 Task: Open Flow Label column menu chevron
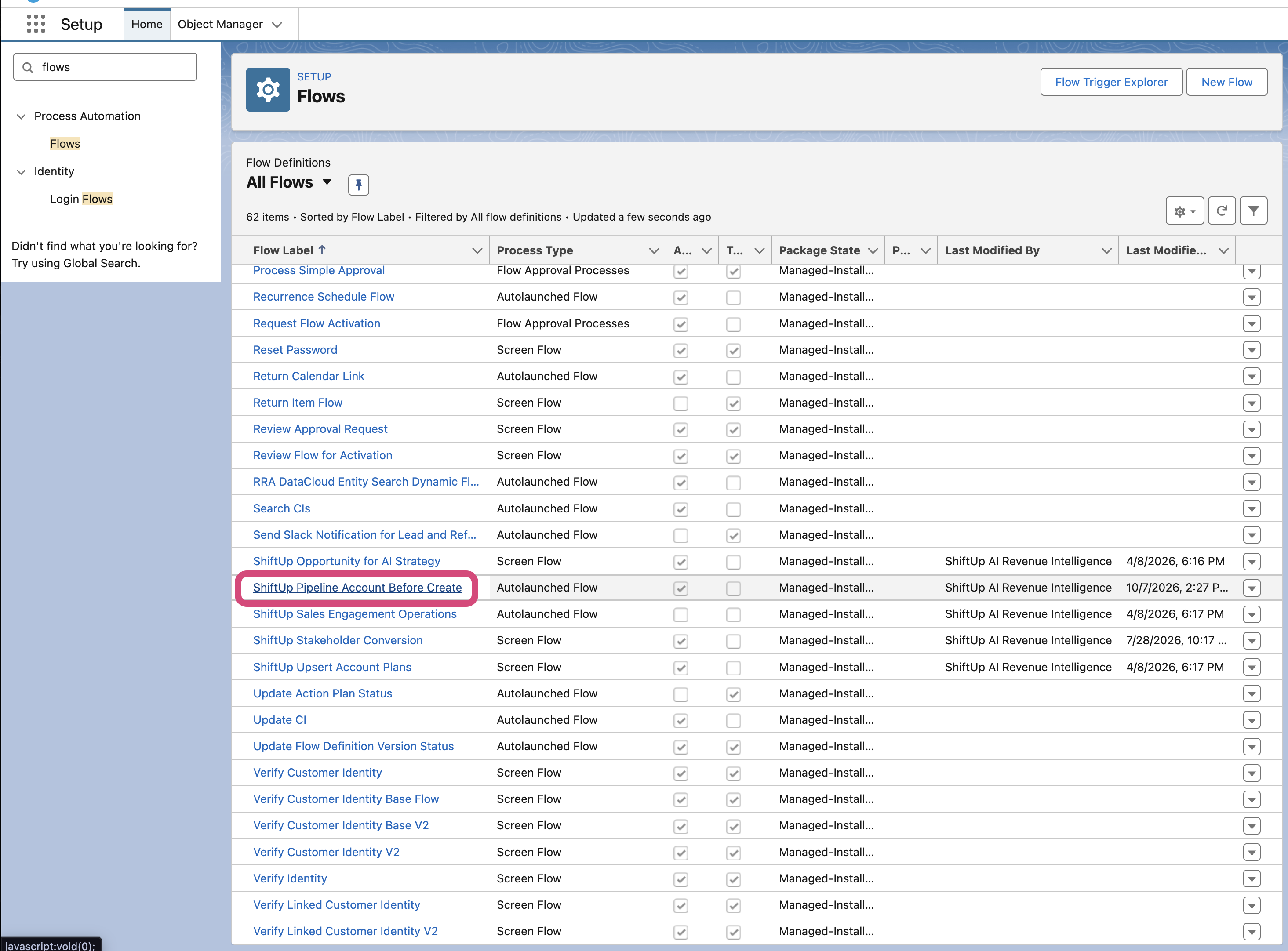pyautogui.click(x=477, y=250)
